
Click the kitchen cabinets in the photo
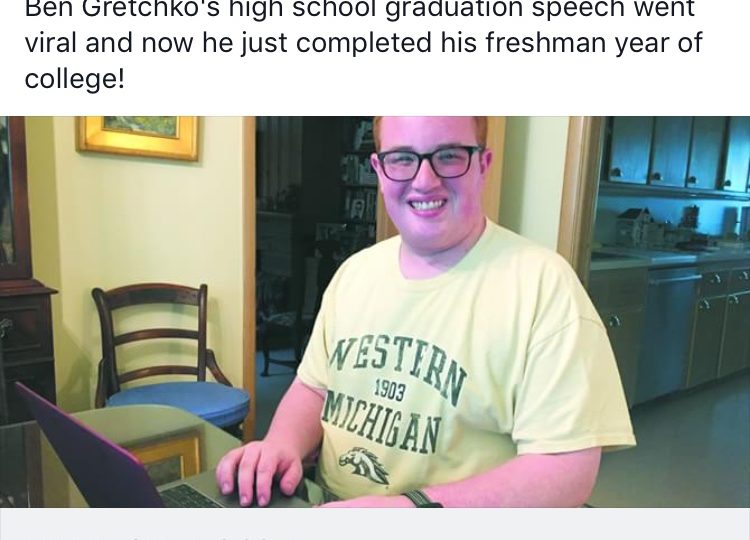click(x=674, y=155)
